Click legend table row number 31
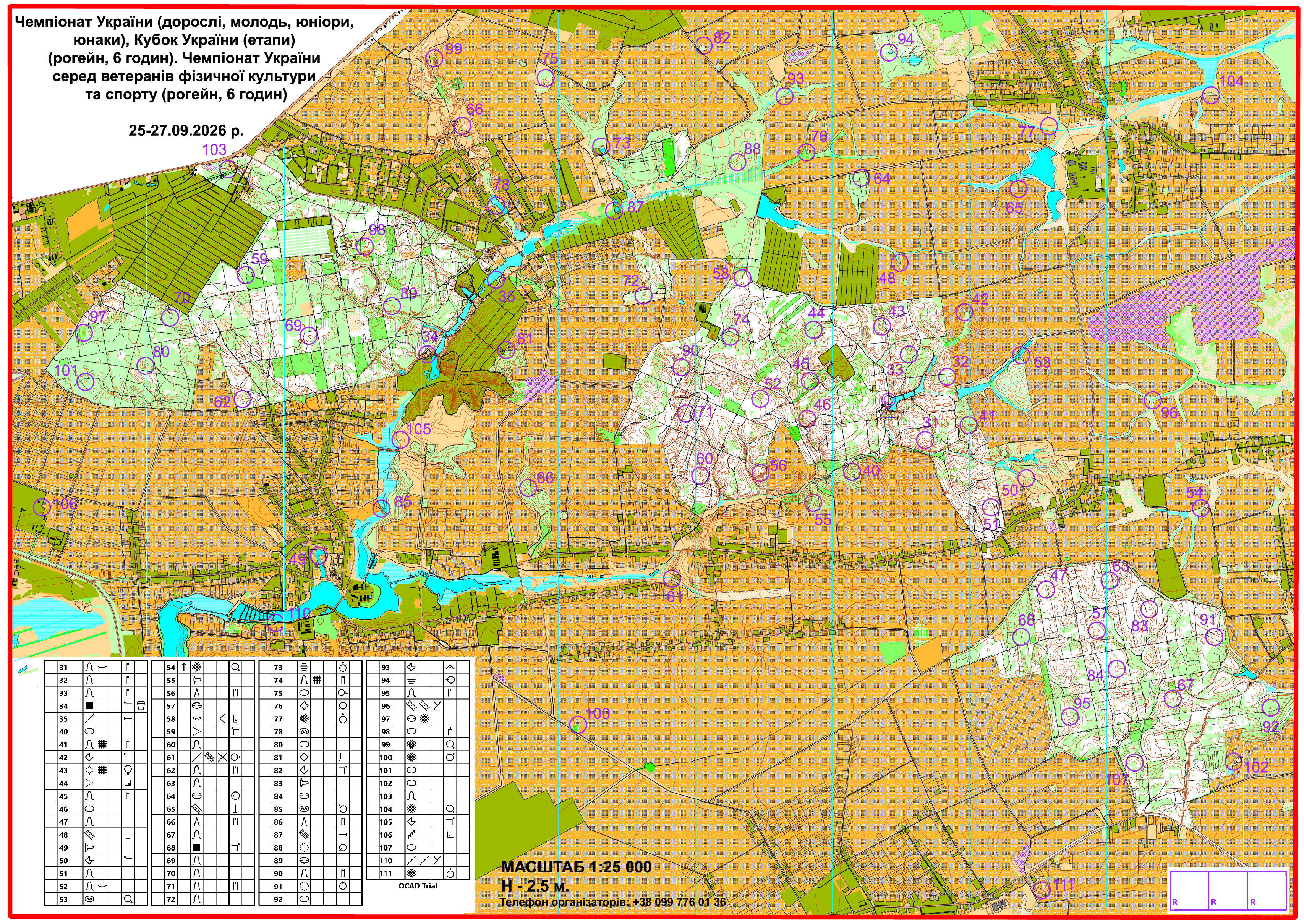This screenshot has height=924, width=1304. pyautogui.click(x=96, y=667)
